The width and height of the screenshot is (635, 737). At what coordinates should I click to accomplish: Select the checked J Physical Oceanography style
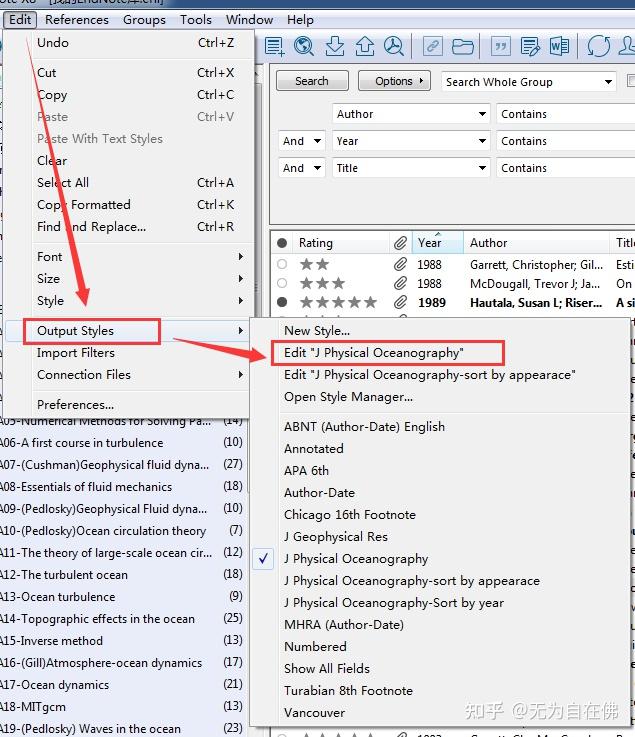[x=355, y=559]
